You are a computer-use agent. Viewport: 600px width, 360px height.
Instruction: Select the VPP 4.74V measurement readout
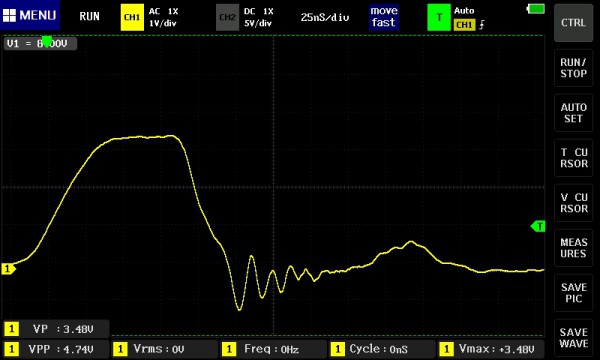tap(56, 349)
